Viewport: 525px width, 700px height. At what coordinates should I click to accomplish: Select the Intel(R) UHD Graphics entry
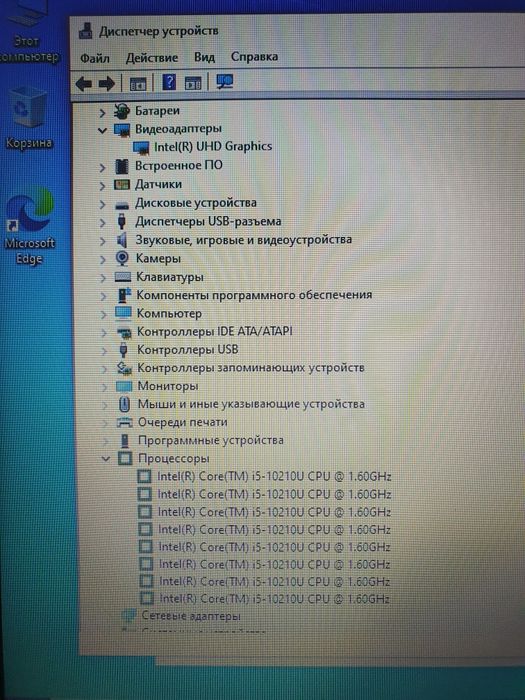213,146
